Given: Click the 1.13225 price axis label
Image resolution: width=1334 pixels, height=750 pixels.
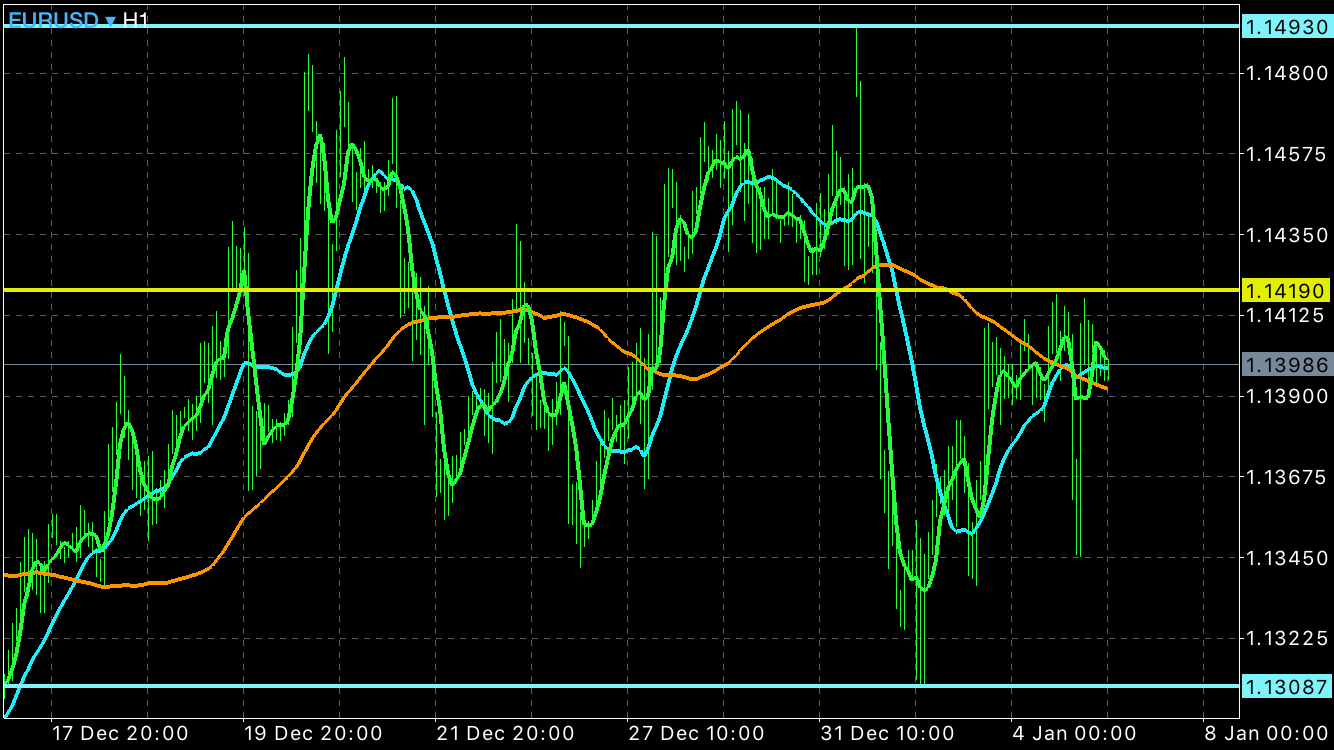Looking at the screenshot, I should pyautogui.click(x=1286, y=638).
